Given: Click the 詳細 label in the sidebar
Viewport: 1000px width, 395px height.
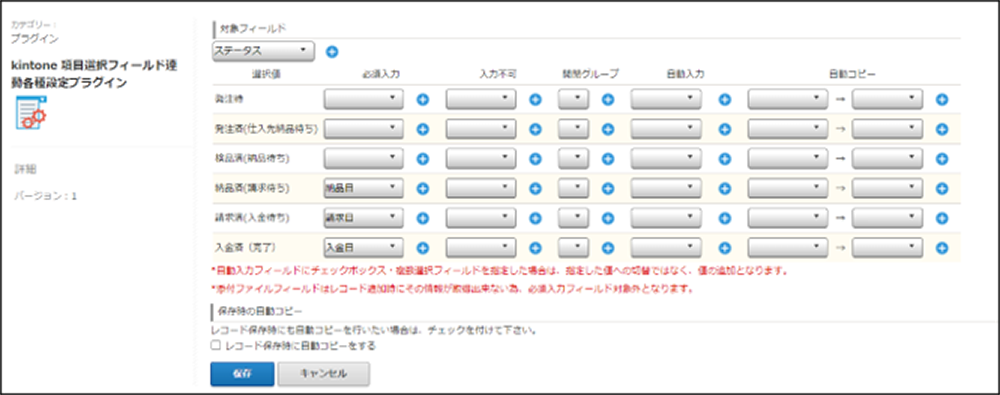Looking at the screenshot, I should click(x=26, y=169).
